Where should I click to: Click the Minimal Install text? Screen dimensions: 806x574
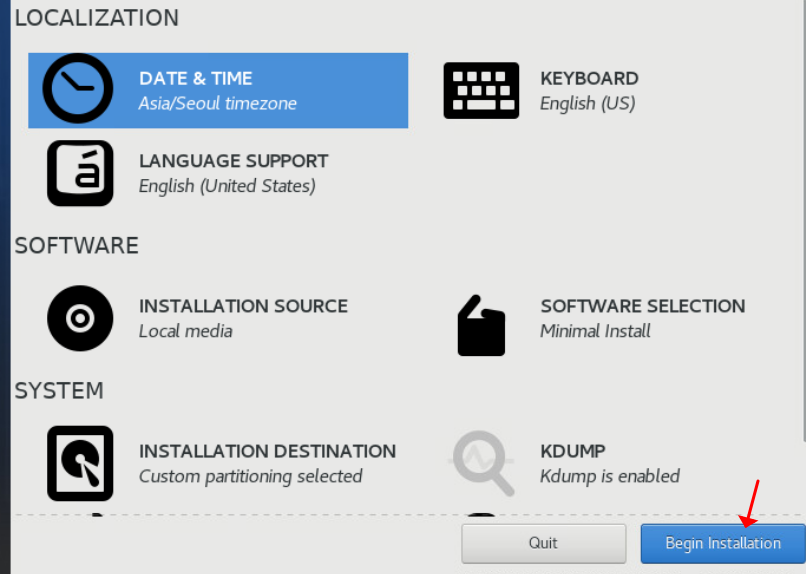595,331
